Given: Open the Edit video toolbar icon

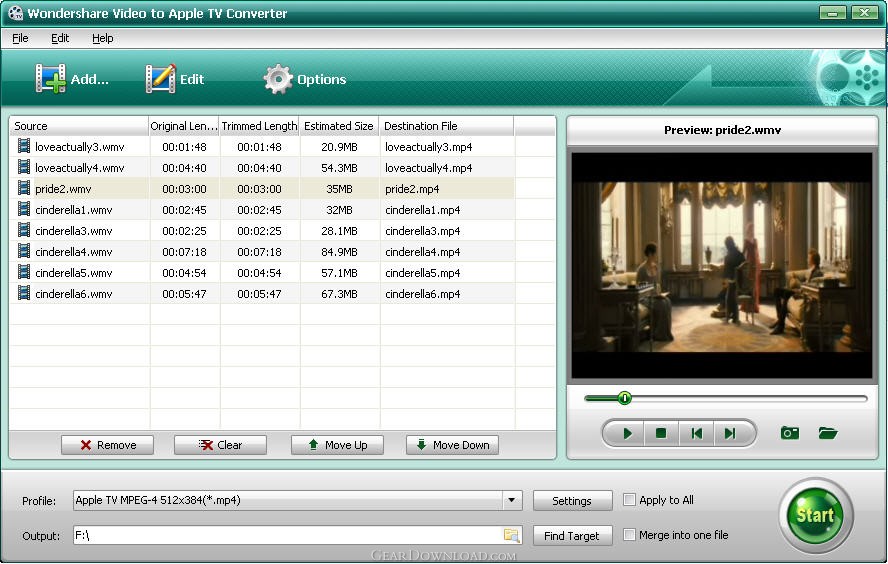Looking at the screenshot, I should 160,78.
